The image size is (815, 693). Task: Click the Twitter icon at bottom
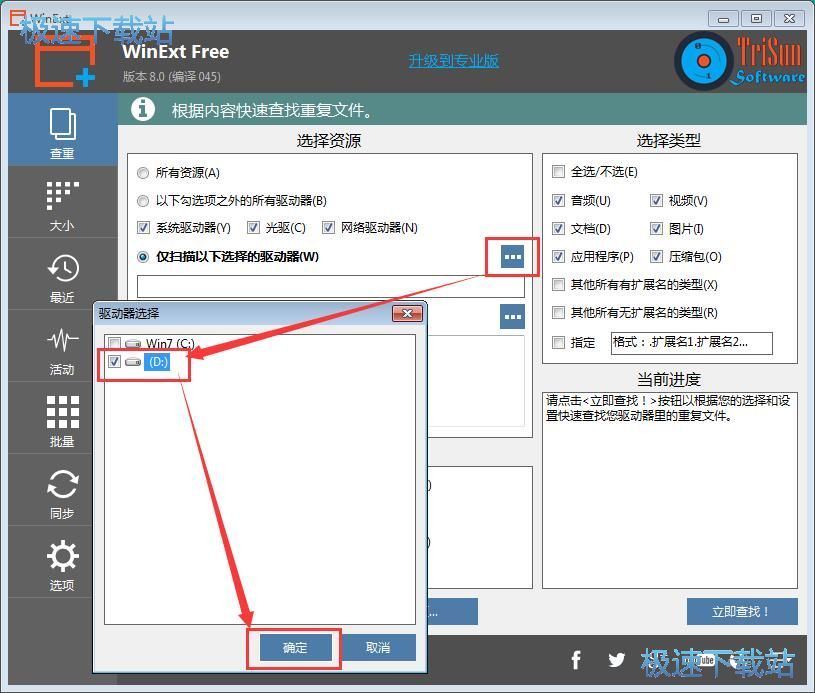[x=617, y=660]
